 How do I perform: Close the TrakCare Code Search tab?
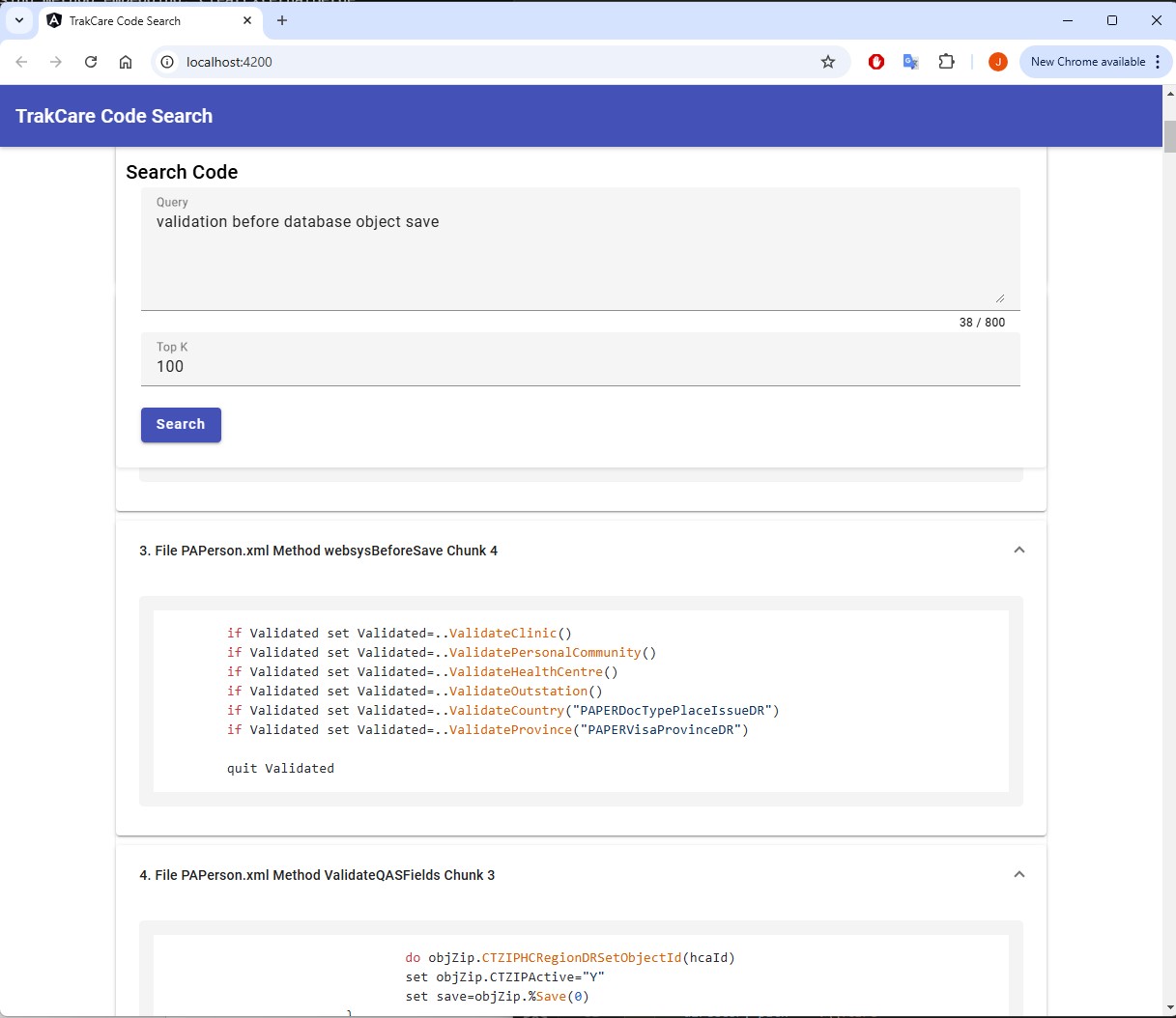[248, 20]
